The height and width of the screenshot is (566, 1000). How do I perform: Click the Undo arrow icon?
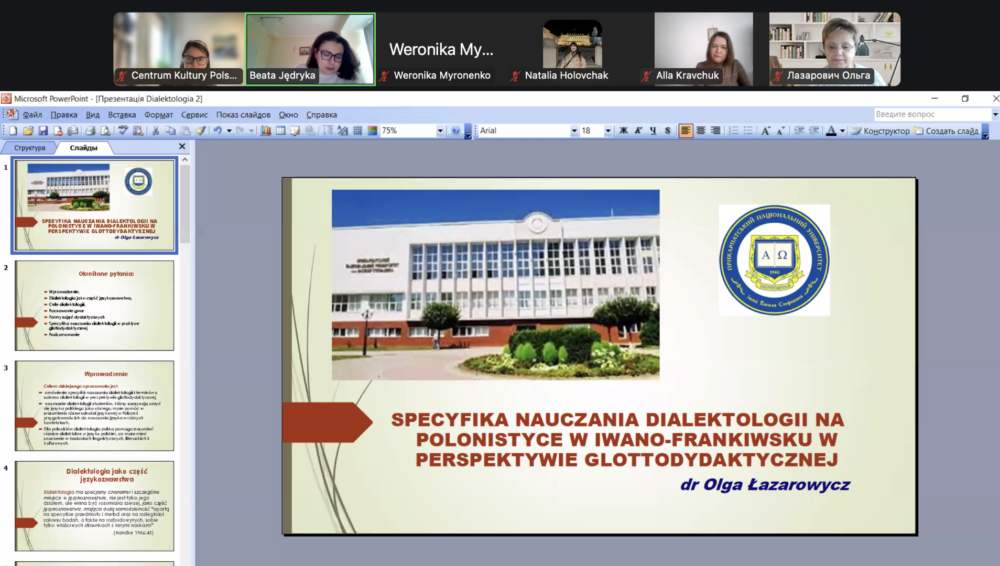217,131
